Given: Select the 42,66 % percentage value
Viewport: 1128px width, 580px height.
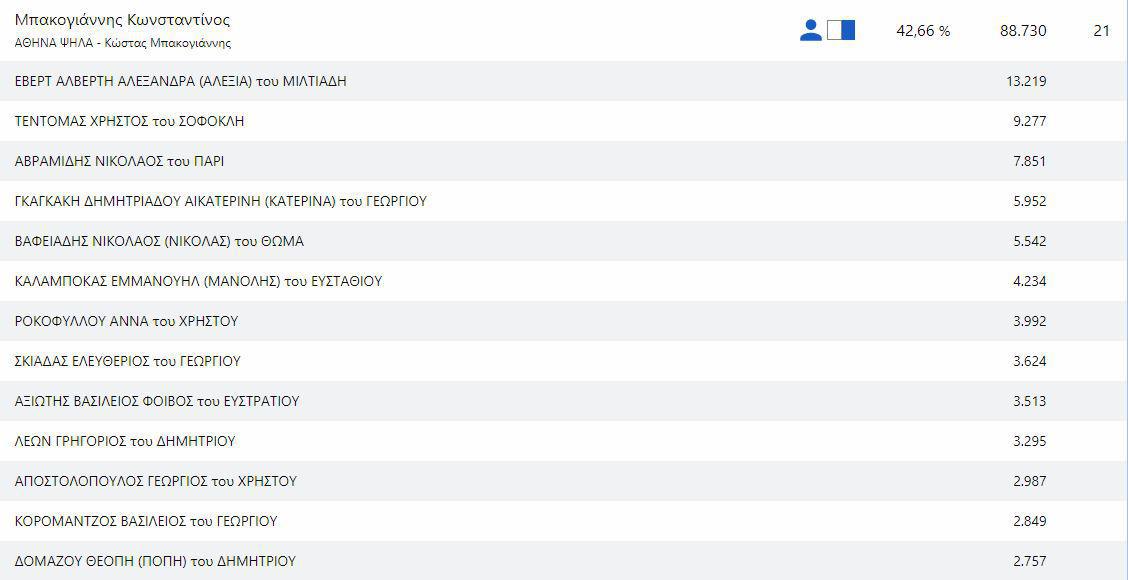Looking at the screenshot, I should 923,31.
